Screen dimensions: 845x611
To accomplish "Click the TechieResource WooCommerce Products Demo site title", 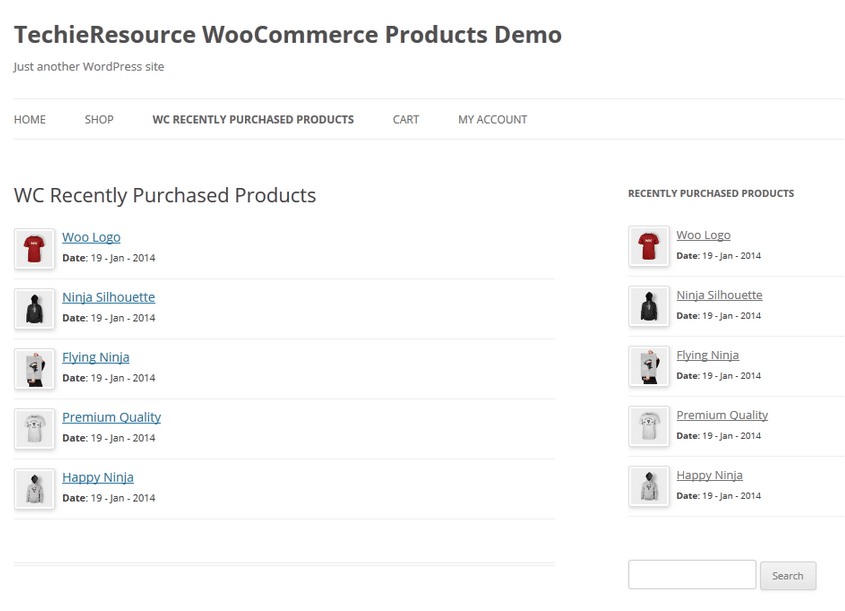I will (288, 34).
